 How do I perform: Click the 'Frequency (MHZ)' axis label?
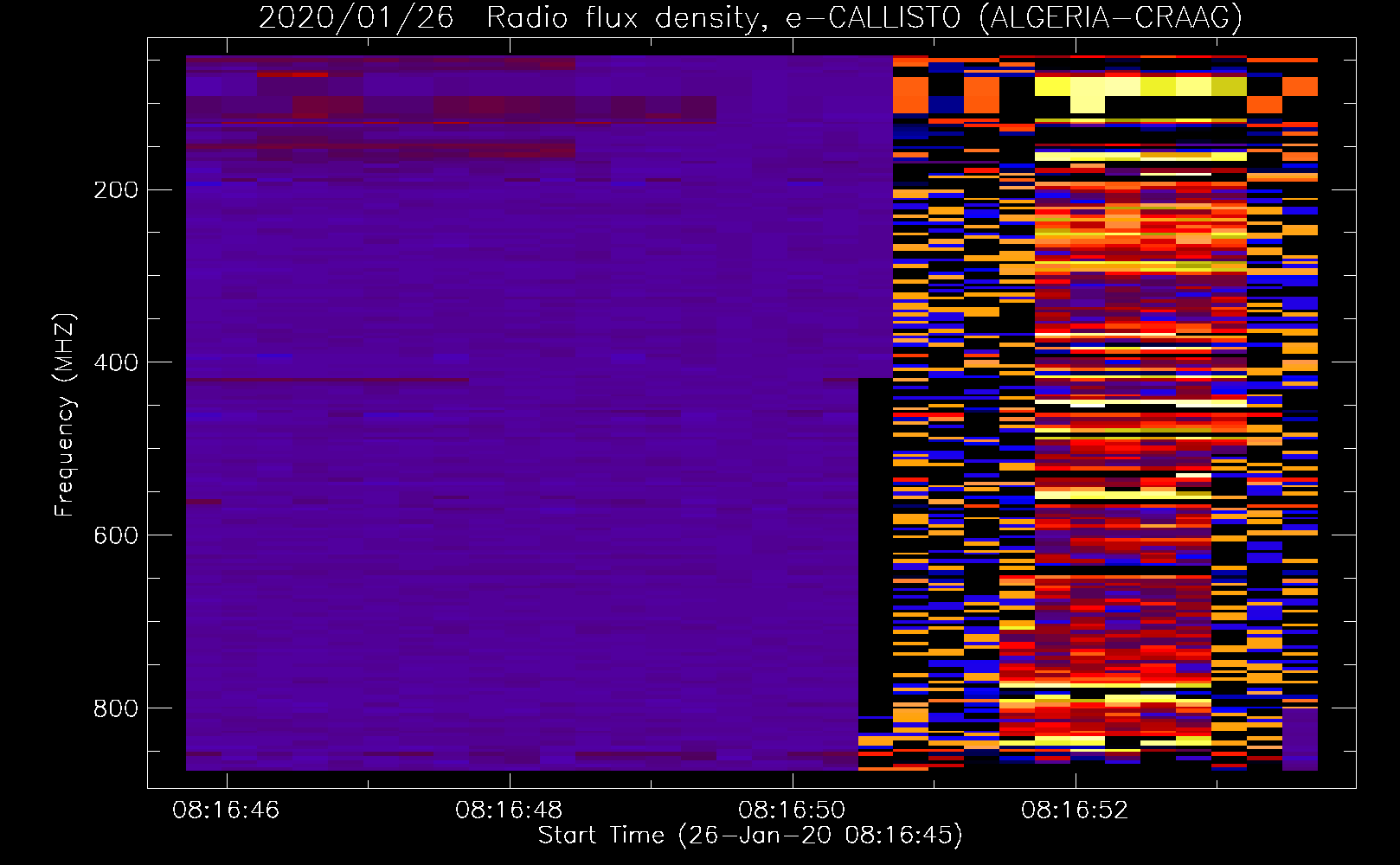[x=65, y=414]
